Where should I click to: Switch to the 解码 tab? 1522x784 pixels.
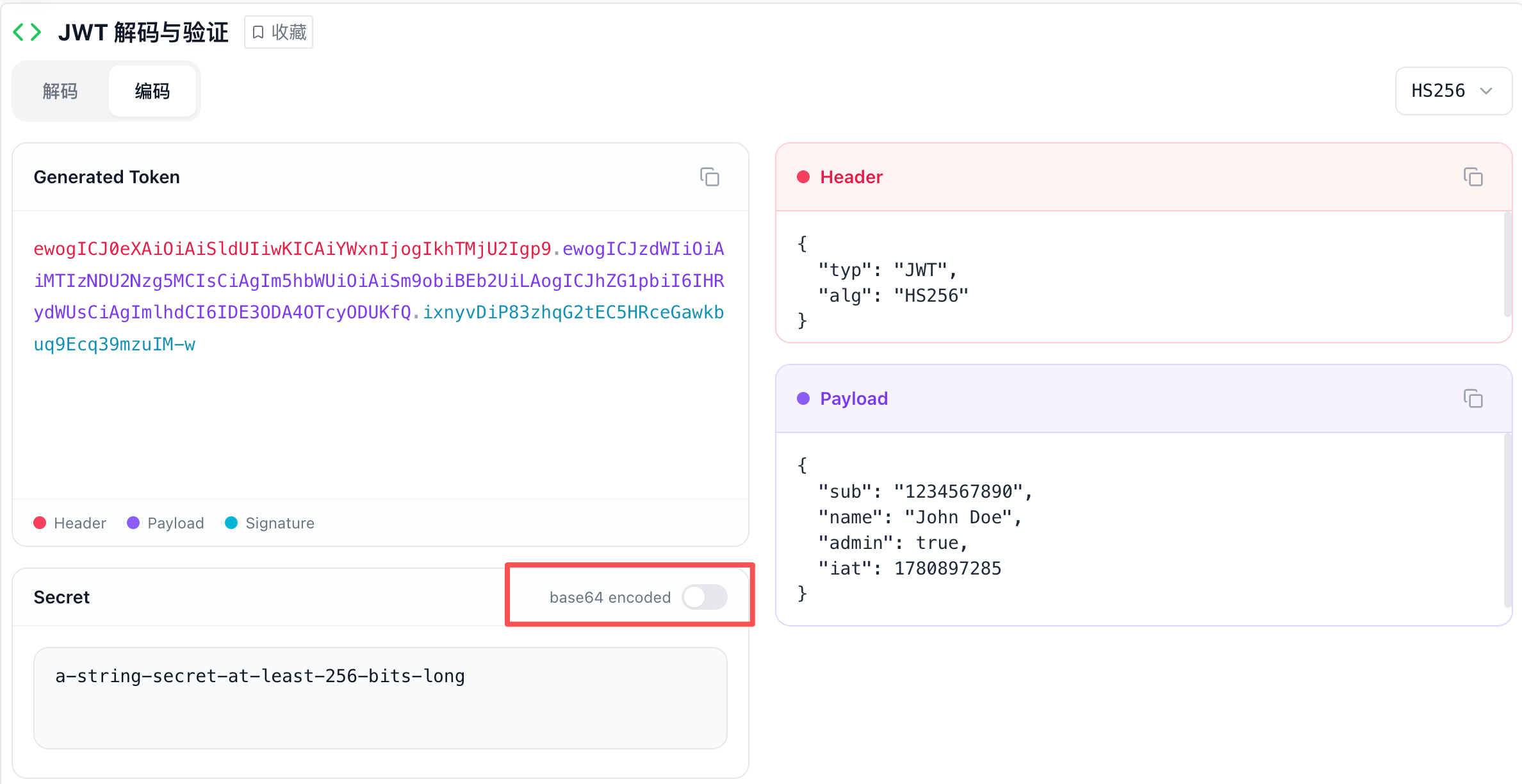pos(60,91)
